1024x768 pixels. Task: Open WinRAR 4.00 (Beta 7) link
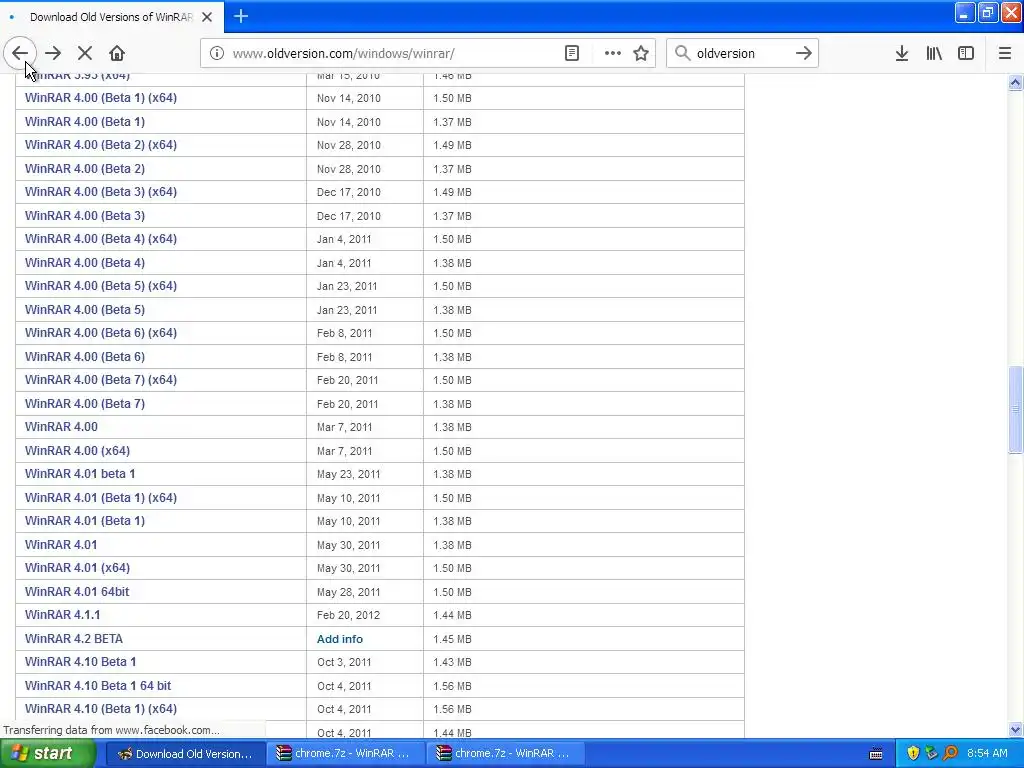(x=85, y=404)
